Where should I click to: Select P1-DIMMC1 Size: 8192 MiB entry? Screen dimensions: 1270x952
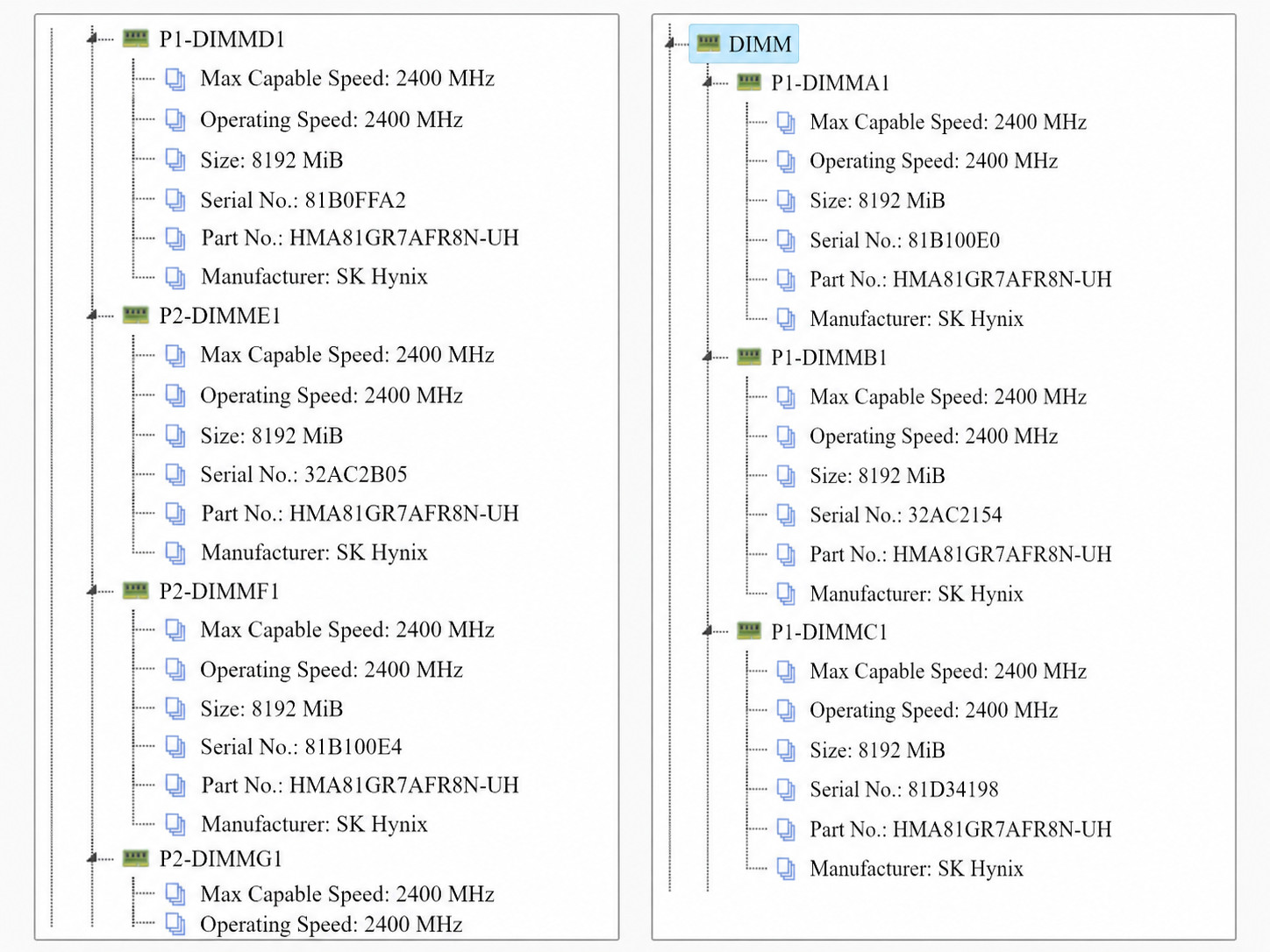tap(877, 750)
